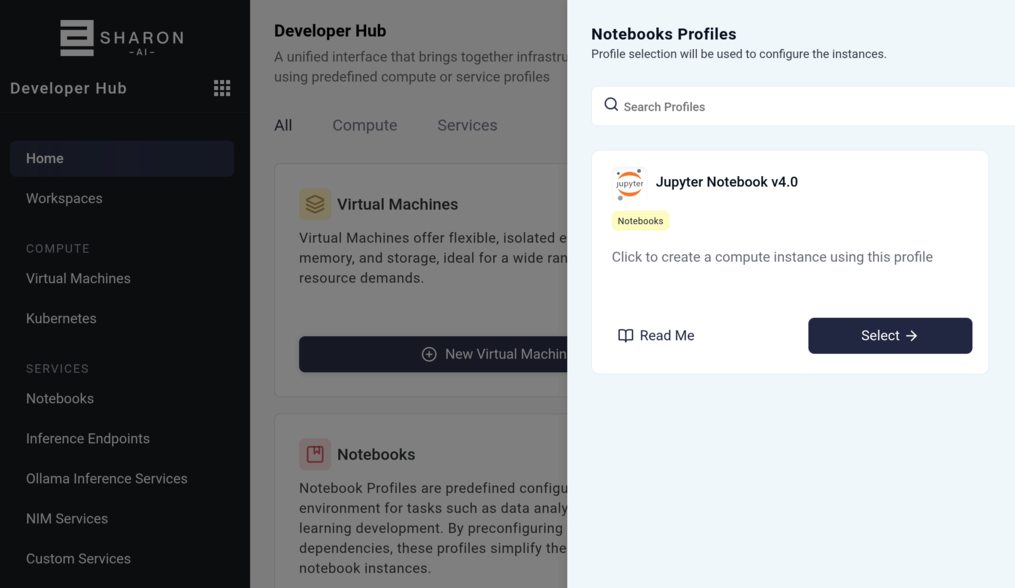This screenshot has height=588, width=1015.
Task: Click the Read Me book icon
Action: 625,335
